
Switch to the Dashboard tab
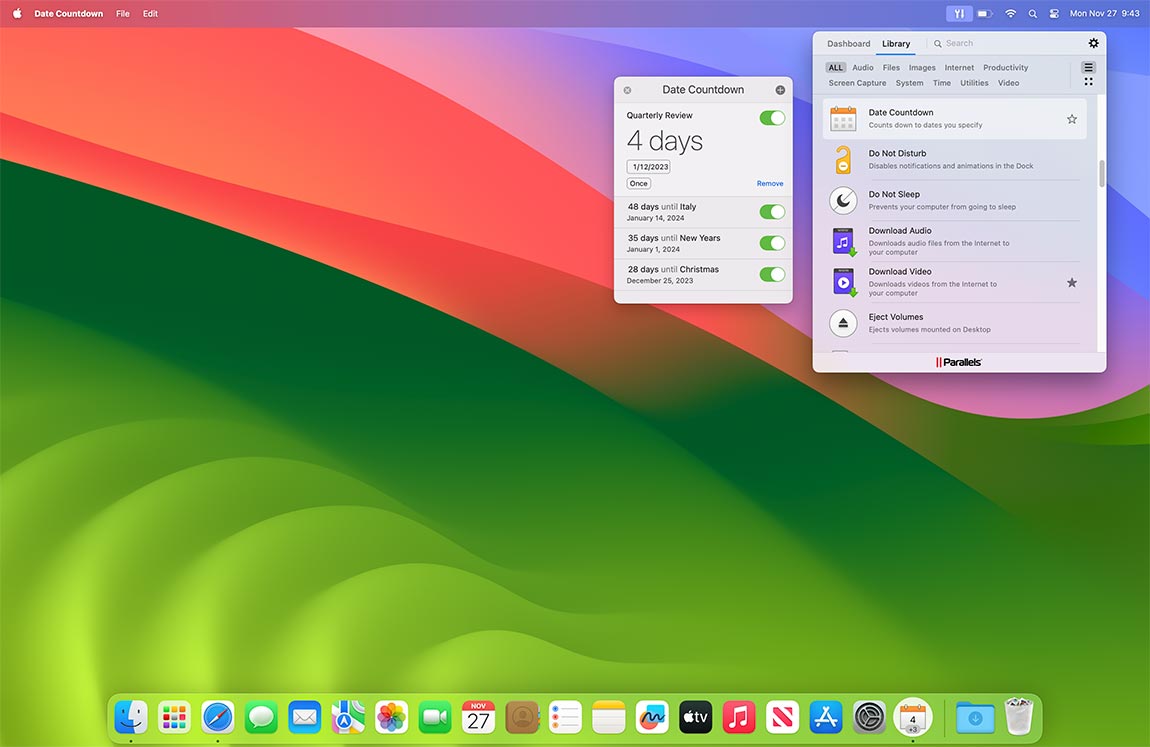[848, 44]
